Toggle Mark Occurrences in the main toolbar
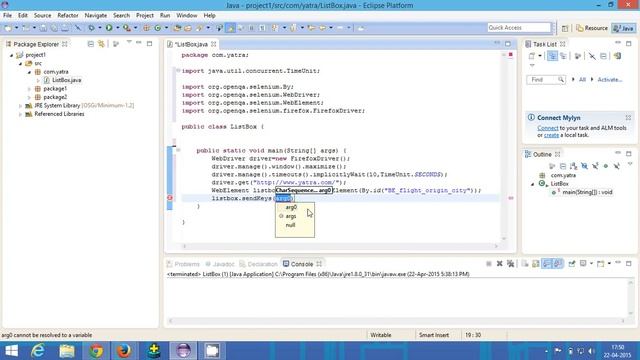 [x=230, y=28]
